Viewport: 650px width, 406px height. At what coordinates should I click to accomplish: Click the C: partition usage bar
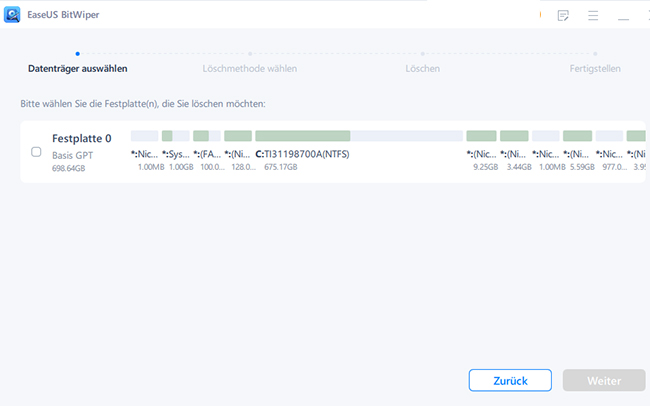[x=303, y=135]
